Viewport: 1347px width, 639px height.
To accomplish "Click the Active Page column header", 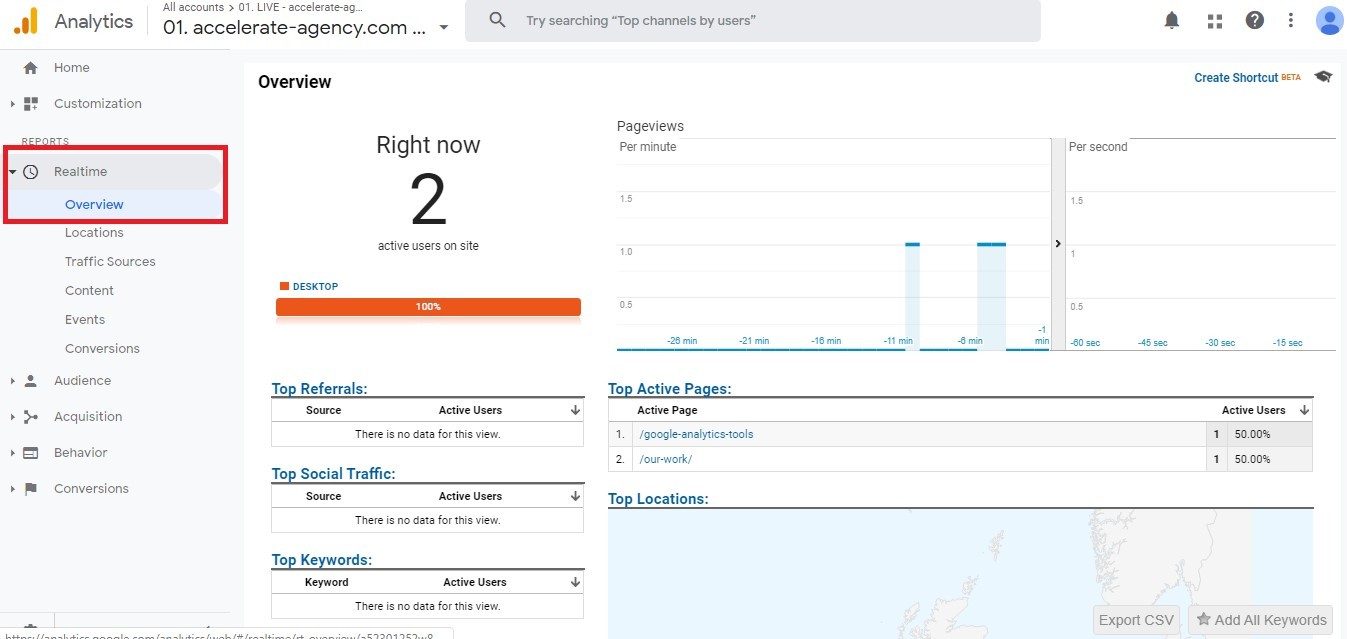I will point(667,411).
